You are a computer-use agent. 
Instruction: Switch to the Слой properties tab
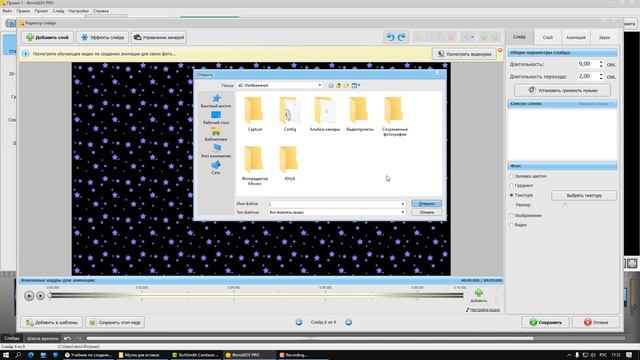point(547,38)
